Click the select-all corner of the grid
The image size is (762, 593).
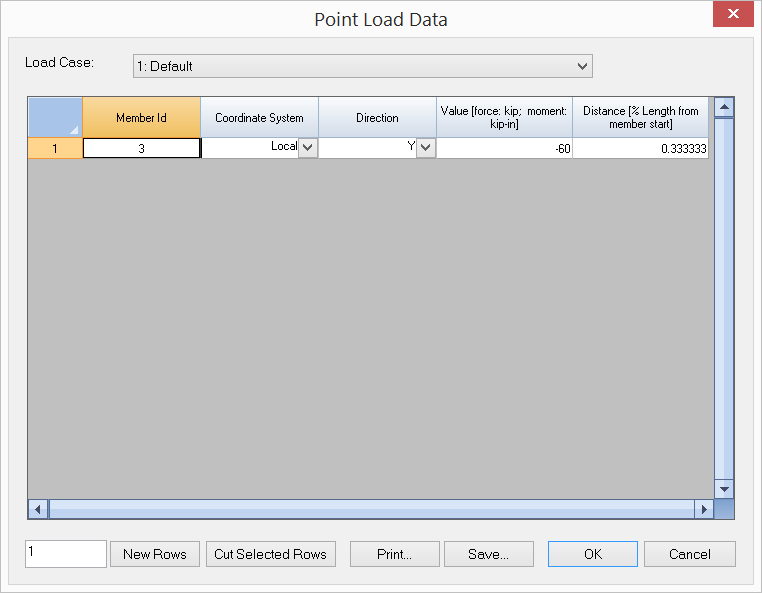point(54,117)
